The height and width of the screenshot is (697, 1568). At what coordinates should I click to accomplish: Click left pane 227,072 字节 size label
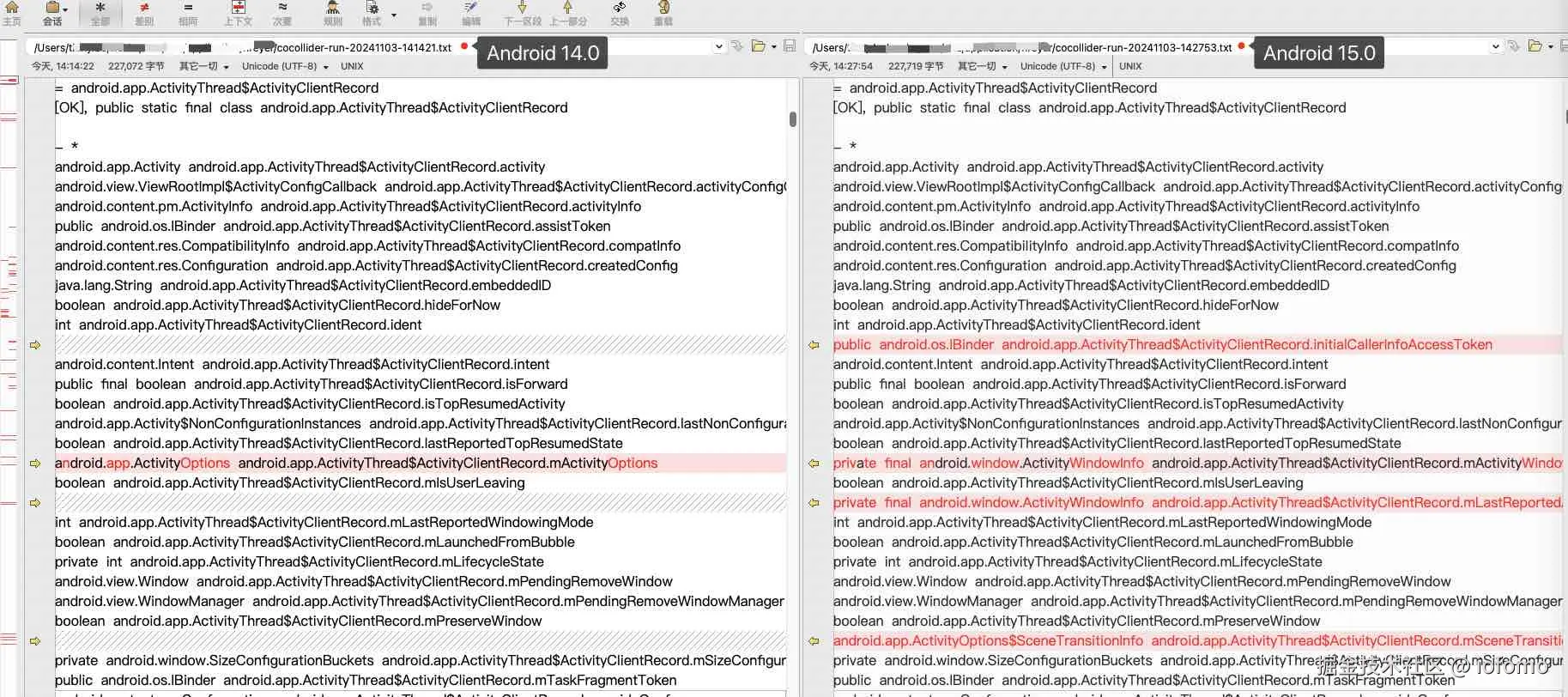[x=136, y=66]
